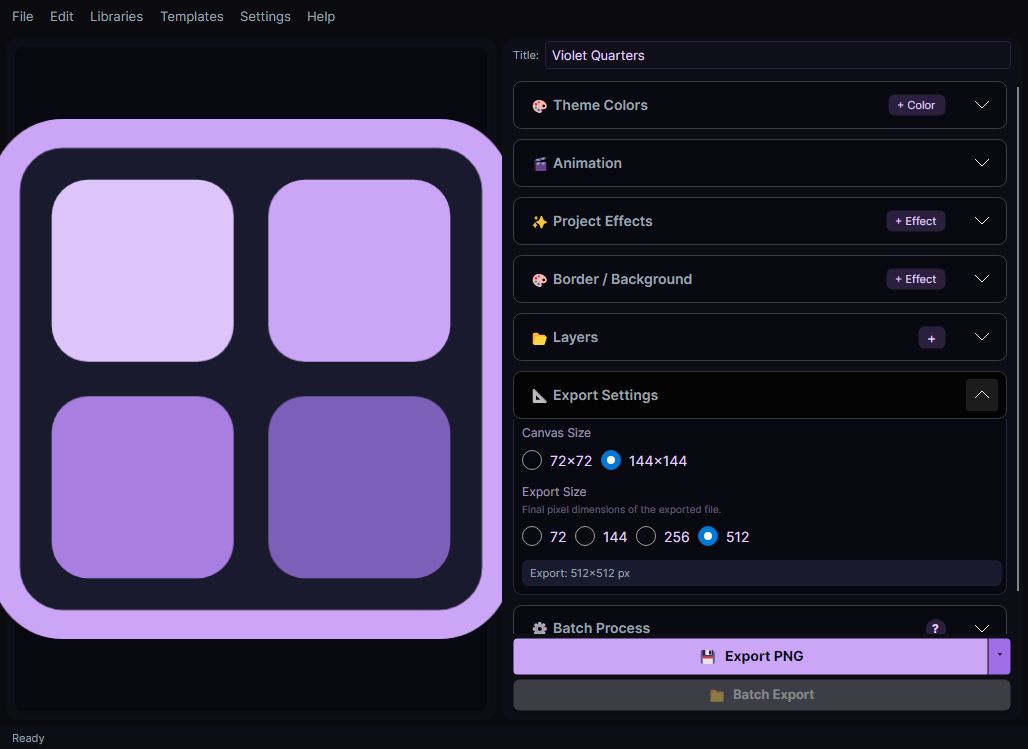This screenshot has width=1028, height=749.
Task: Click the Border / Background palette icon
Action: coord(540,280)
